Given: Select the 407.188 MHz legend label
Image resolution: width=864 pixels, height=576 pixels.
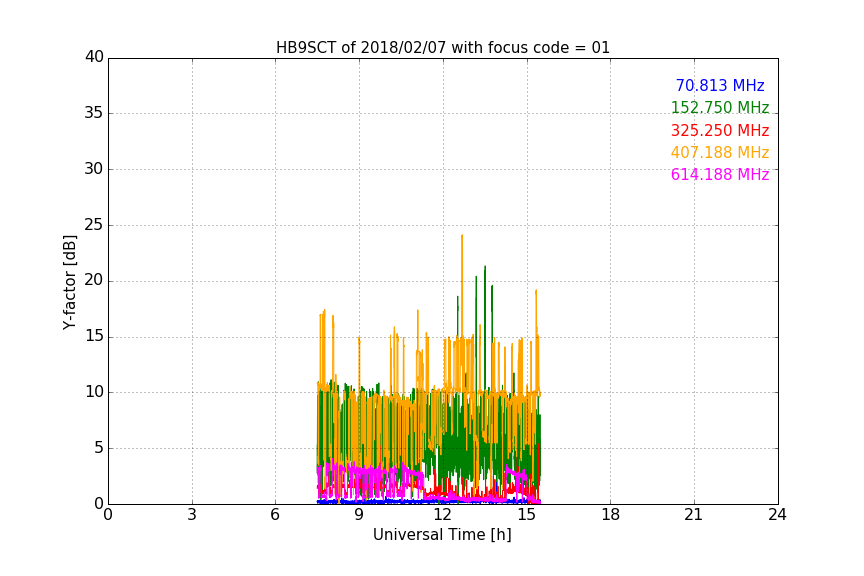Looking at the screenshot, I should (720, 152).
